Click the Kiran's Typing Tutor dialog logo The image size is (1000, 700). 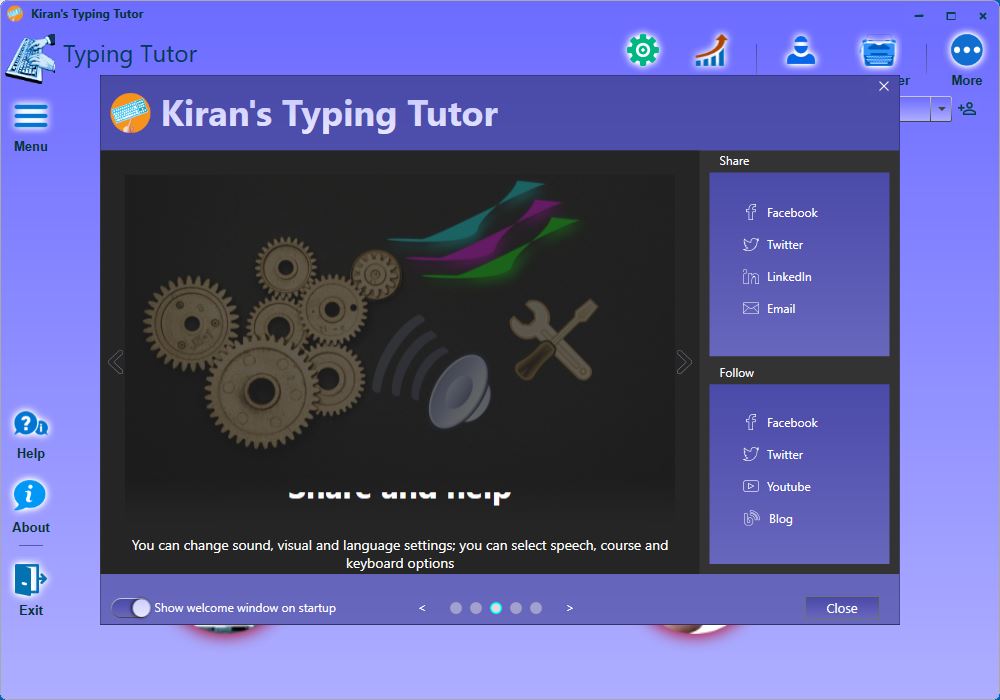130,113
